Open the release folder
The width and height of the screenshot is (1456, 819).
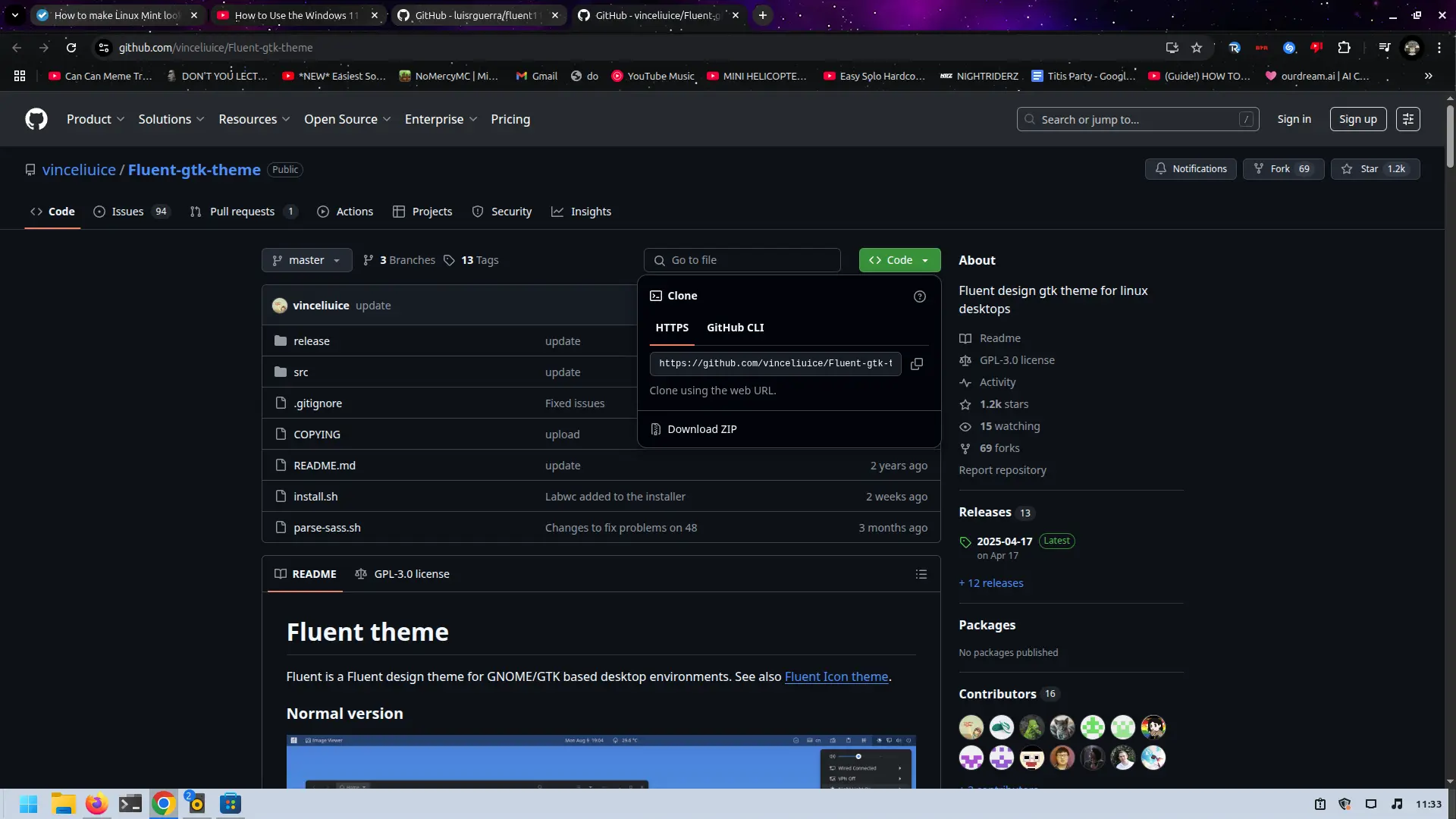(312, 341)
